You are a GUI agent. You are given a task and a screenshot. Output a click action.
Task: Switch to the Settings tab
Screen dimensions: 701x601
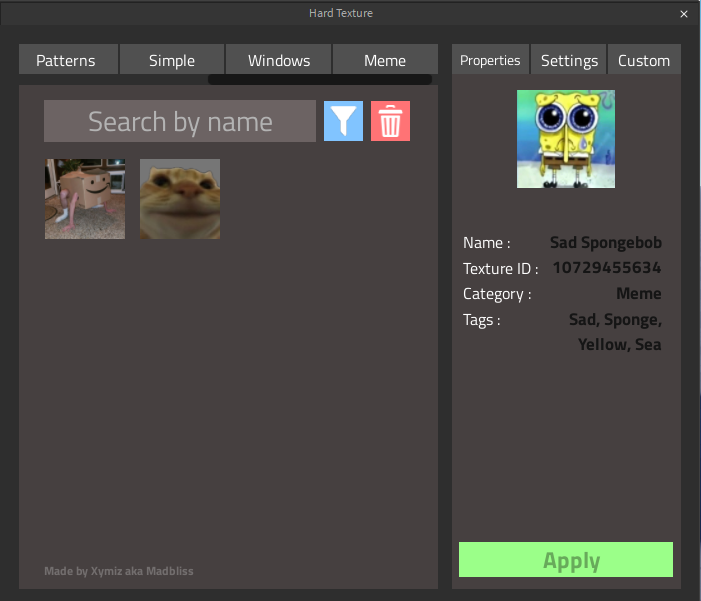click(569, 59)
